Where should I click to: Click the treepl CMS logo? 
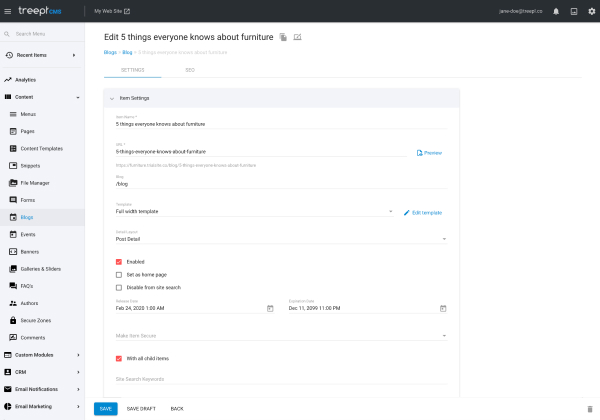(40, 11)
